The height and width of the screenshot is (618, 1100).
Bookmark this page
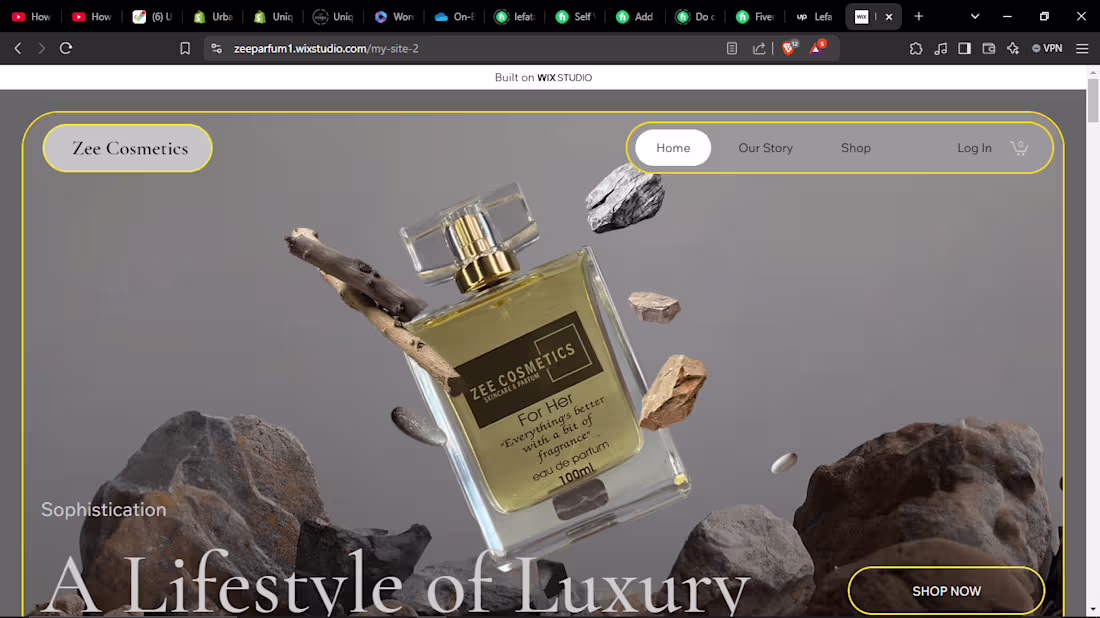(x=185, y=48)
